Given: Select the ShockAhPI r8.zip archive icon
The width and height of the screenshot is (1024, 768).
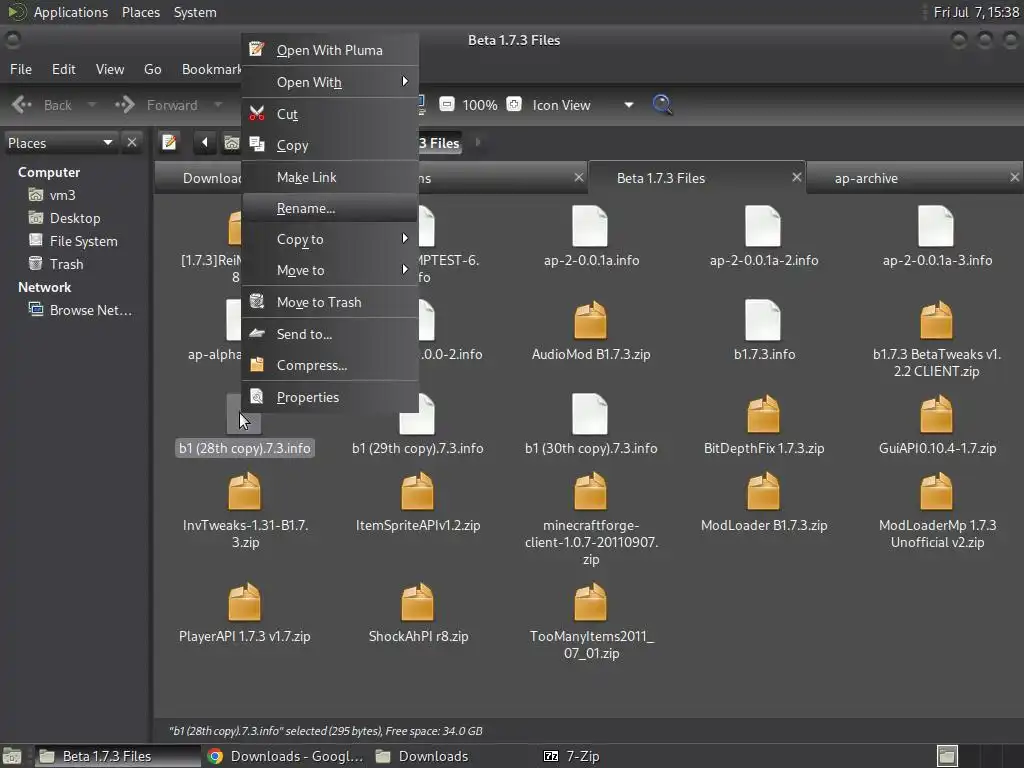Looking at the screenshot, I should point(417,602).
